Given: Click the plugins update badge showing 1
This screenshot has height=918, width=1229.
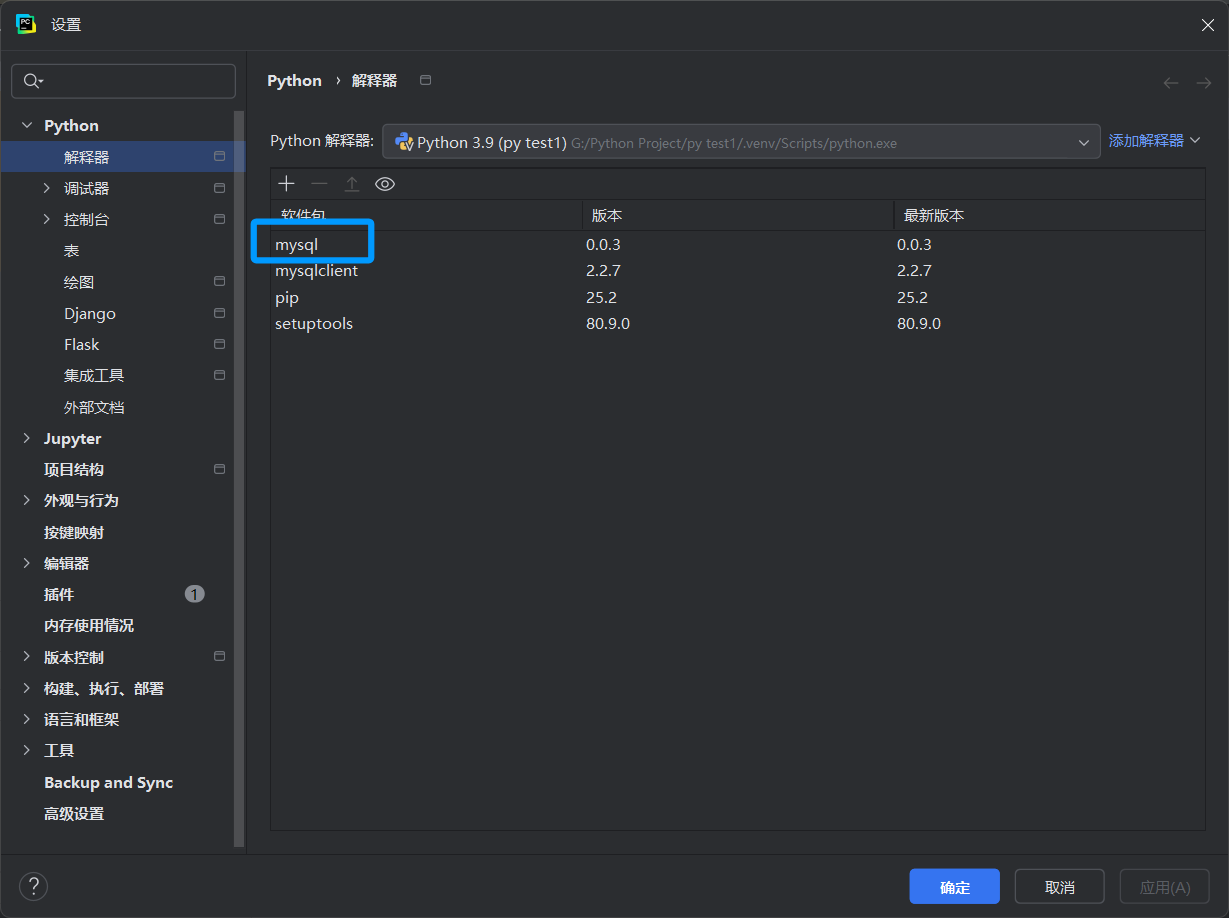Looking at the screenshot, I should [194, 594].
